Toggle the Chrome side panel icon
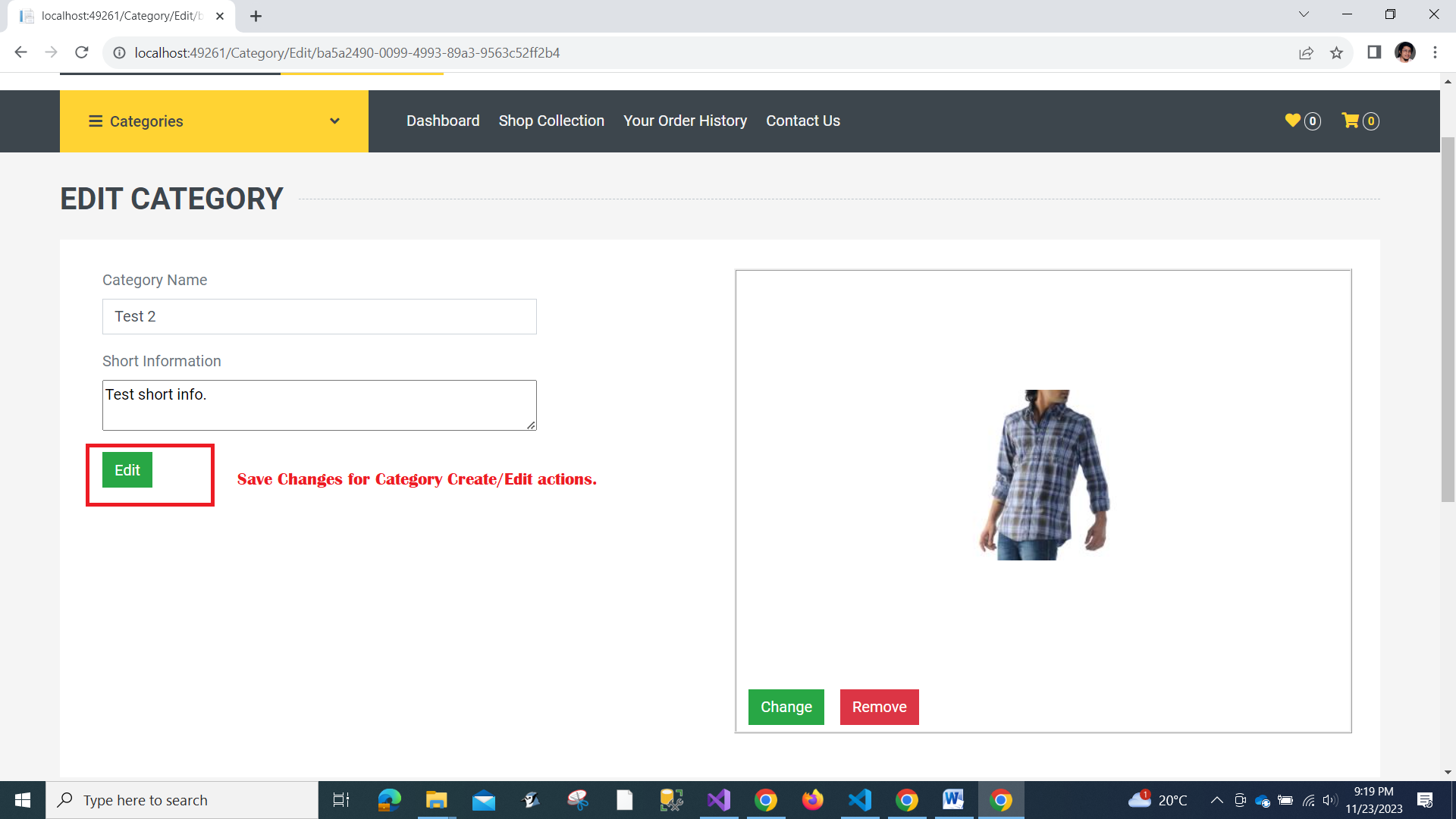 (1374, 53)
